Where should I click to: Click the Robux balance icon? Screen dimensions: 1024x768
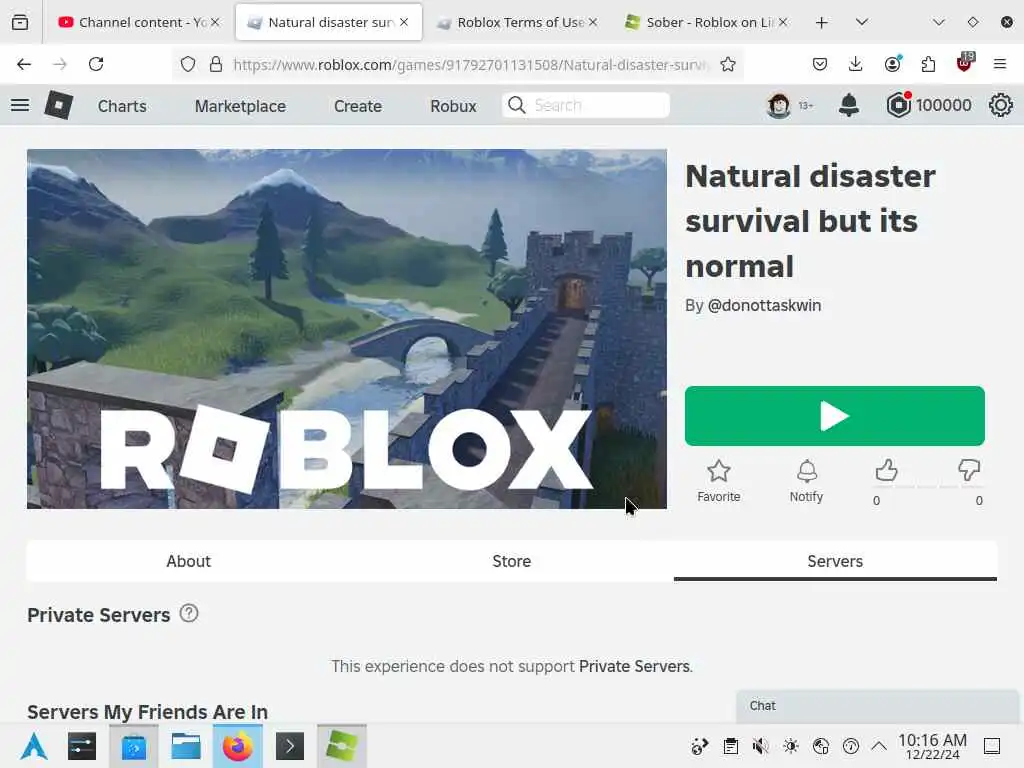(x=899, y=105)
